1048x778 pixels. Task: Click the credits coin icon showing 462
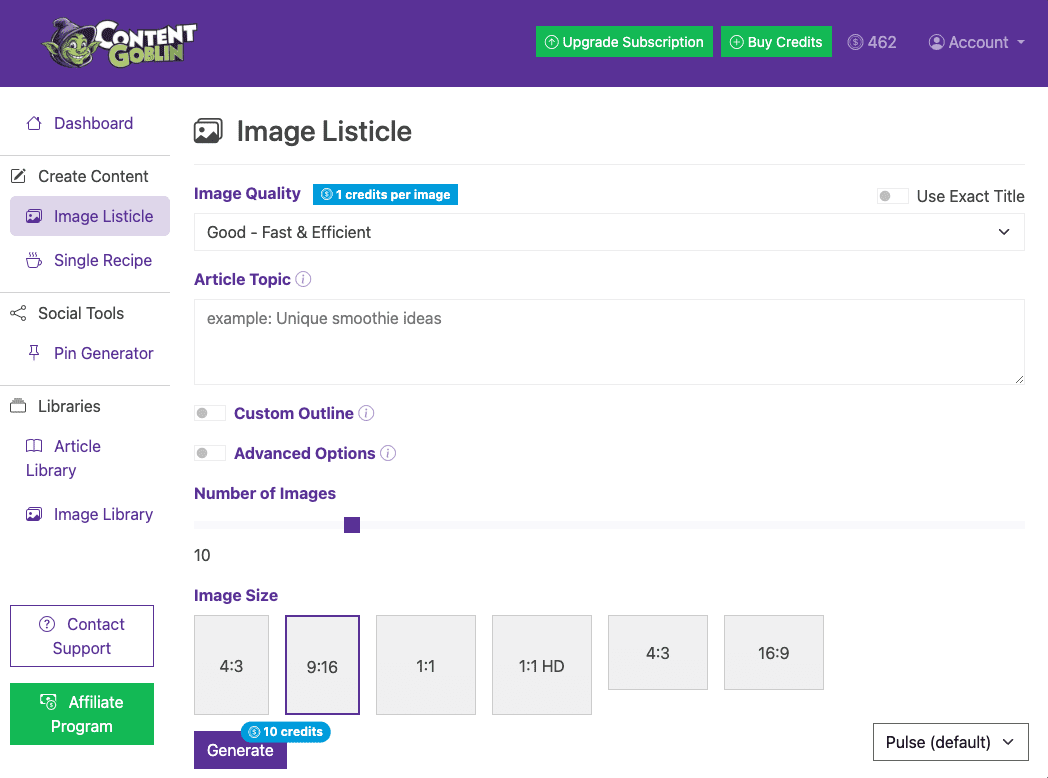tap(855, 42)
